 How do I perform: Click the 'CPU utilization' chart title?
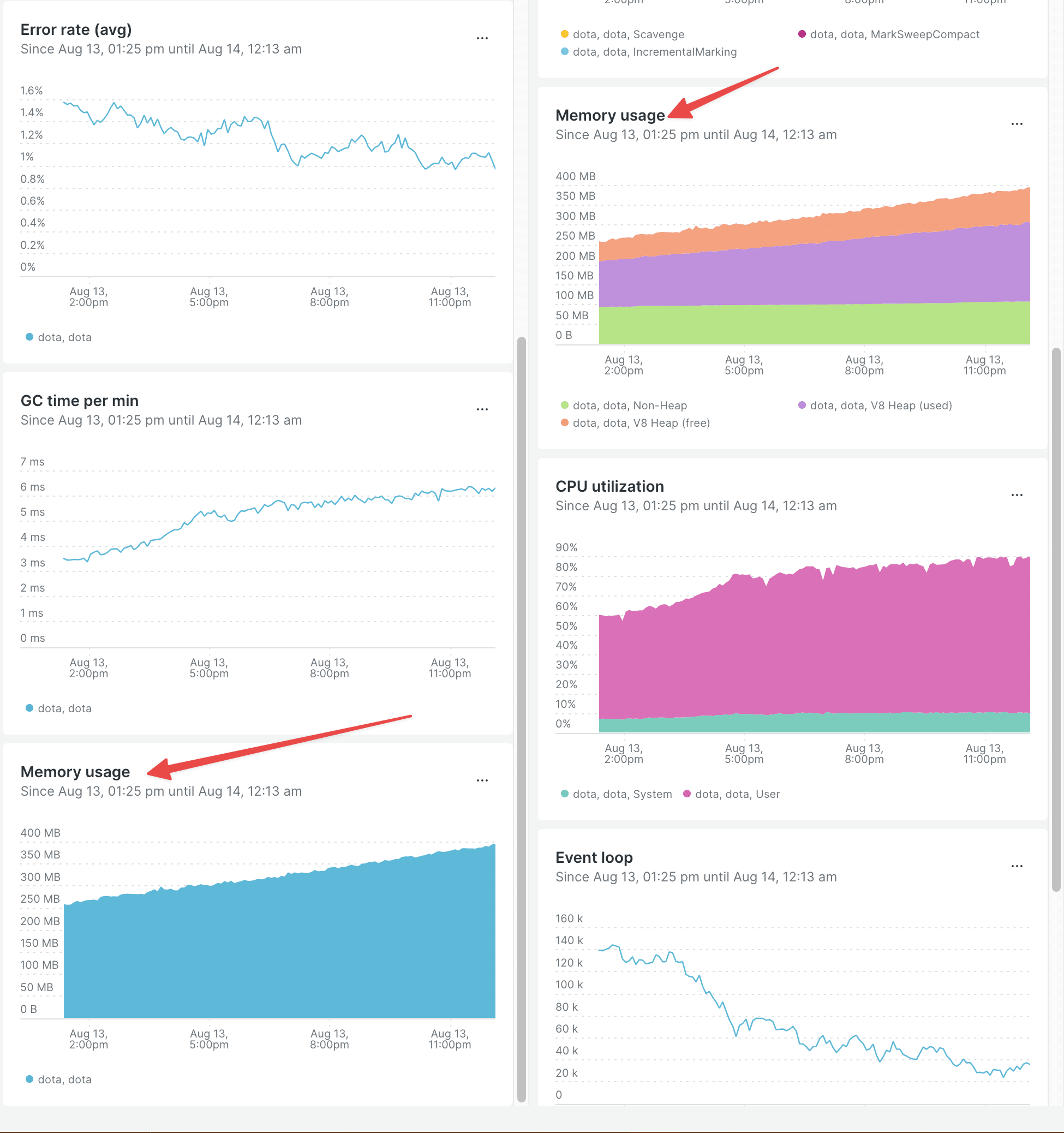click(x=609, y=486)
